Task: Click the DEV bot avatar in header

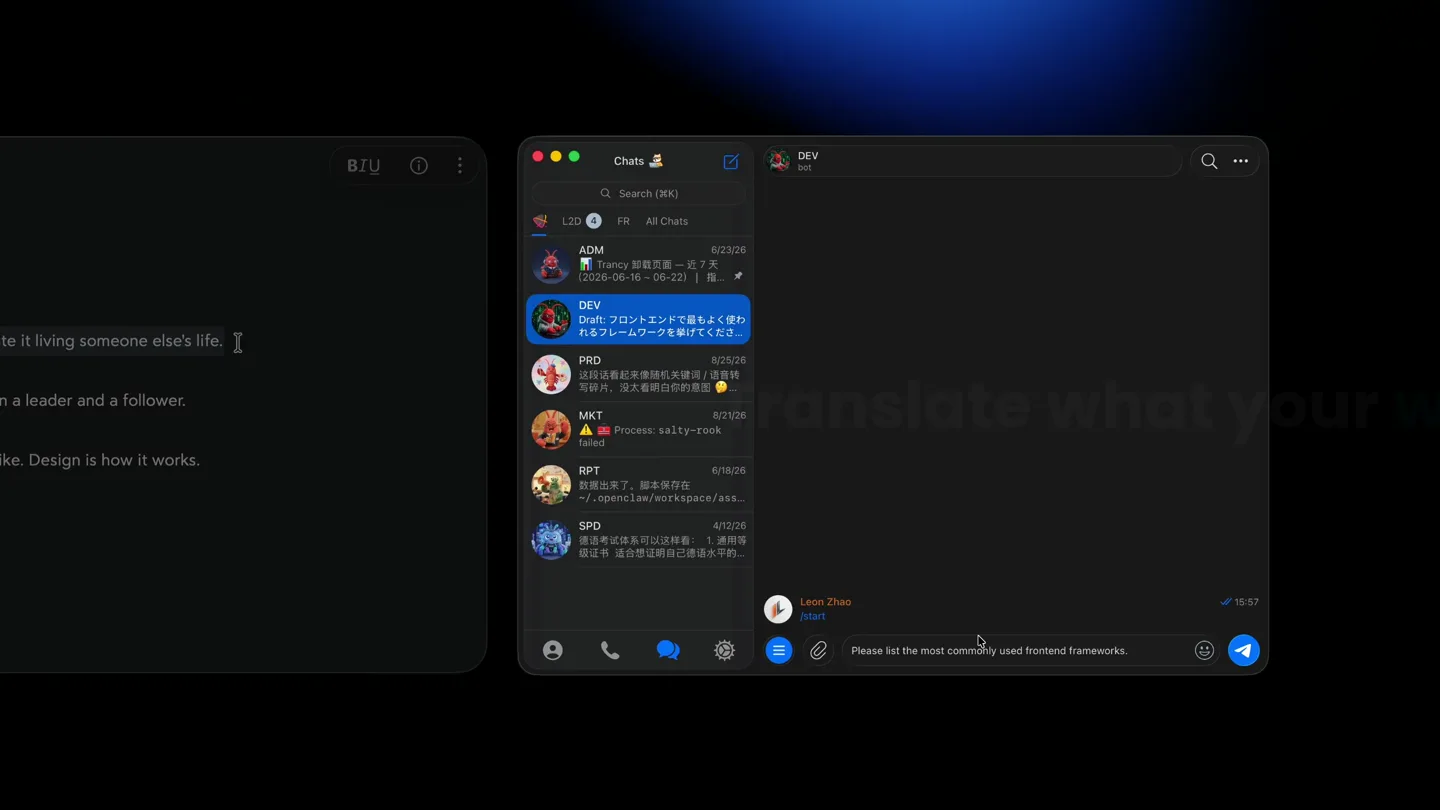Action: (x=779, y=161)
